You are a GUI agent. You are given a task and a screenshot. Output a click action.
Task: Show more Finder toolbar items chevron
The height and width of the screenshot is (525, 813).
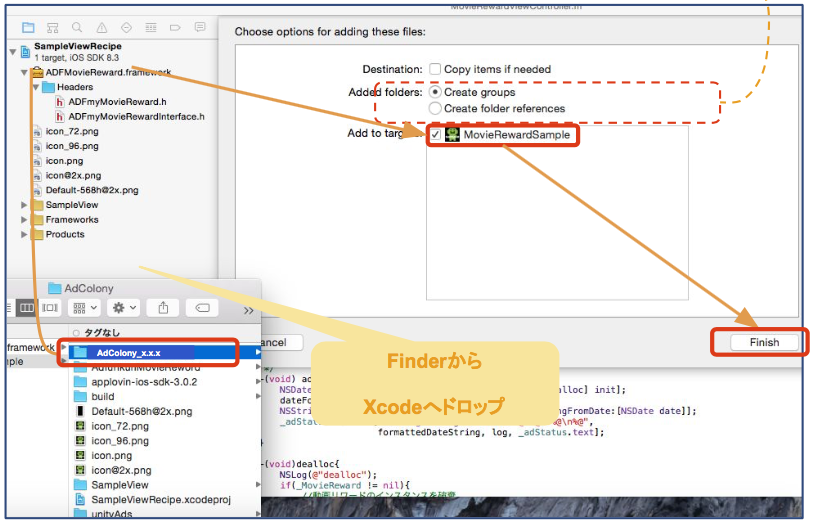(248, 310)
